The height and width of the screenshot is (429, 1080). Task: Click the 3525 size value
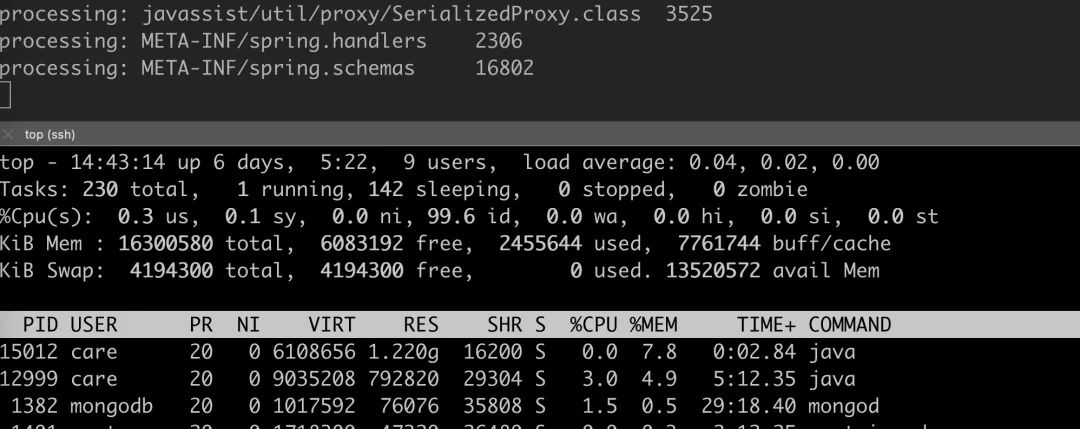click(689, 14)
